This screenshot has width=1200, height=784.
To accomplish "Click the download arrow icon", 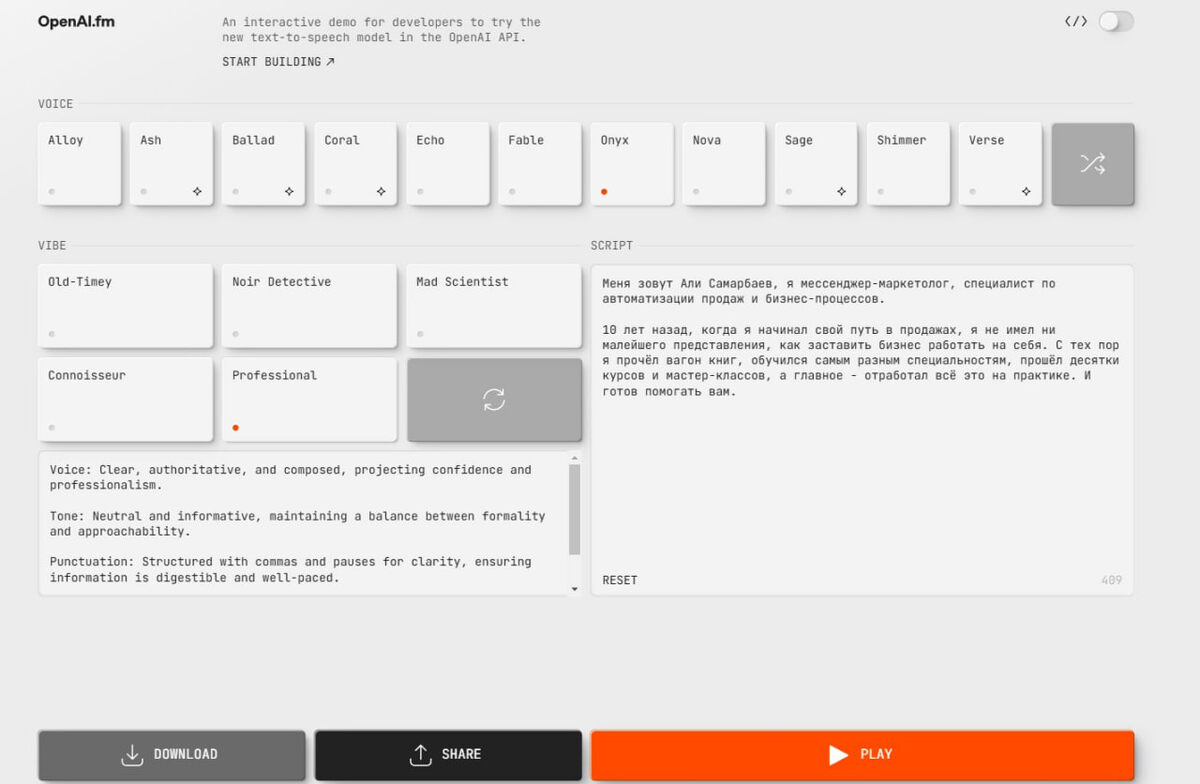I will click(x=132, y=755).
